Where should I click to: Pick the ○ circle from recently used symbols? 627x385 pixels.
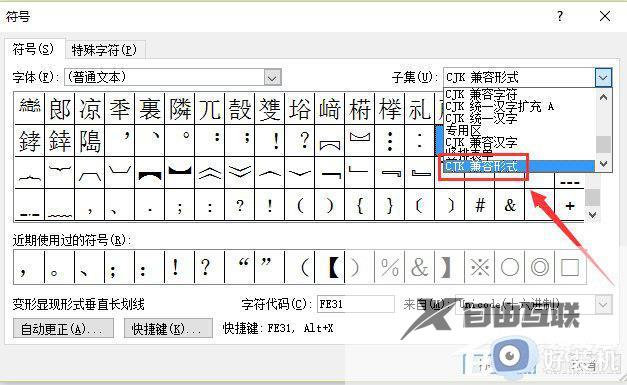pyautogui.click(x=510, y=267)
